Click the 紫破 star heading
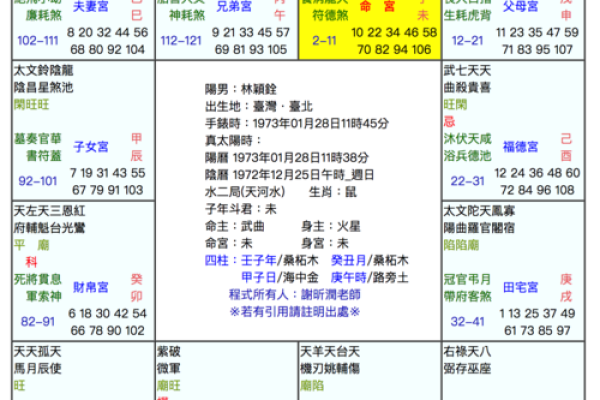The height and width of the screenshot is (400, 600). click(x=170, y=352)
